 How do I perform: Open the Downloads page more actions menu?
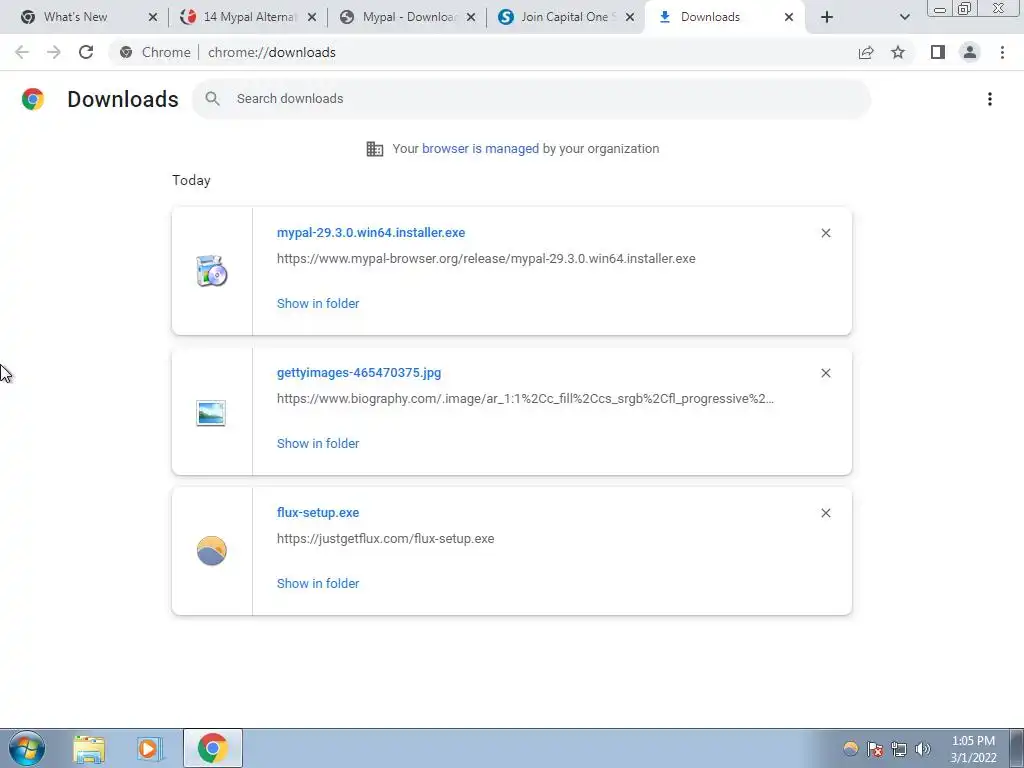click(x=989, y=99)
